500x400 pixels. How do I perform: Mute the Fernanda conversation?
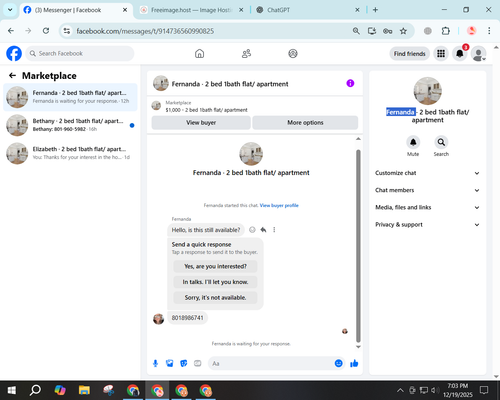click(x=413, y=142)
